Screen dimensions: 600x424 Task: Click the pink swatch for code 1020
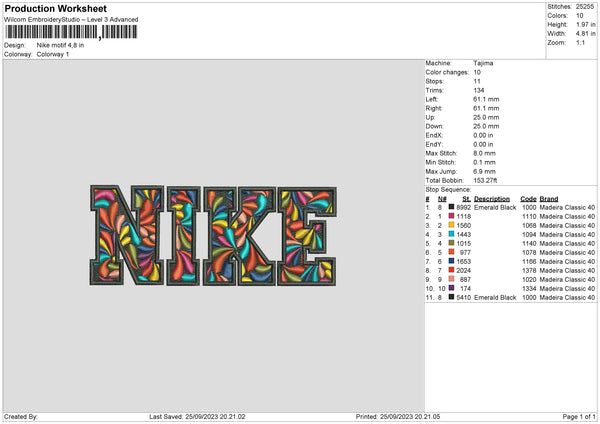coord(451,279)
